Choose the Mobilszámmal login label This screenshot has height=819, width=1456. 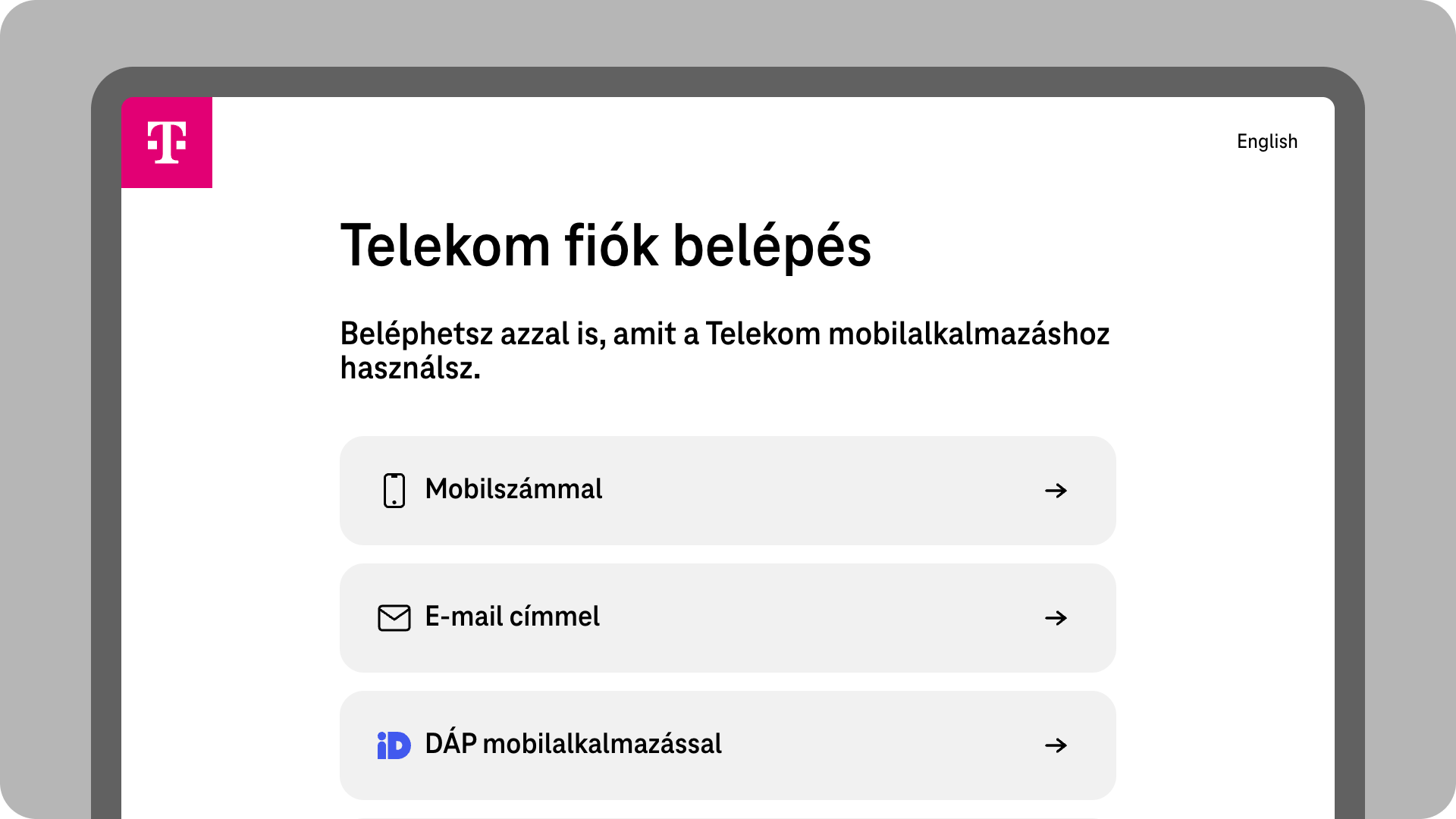513,490
